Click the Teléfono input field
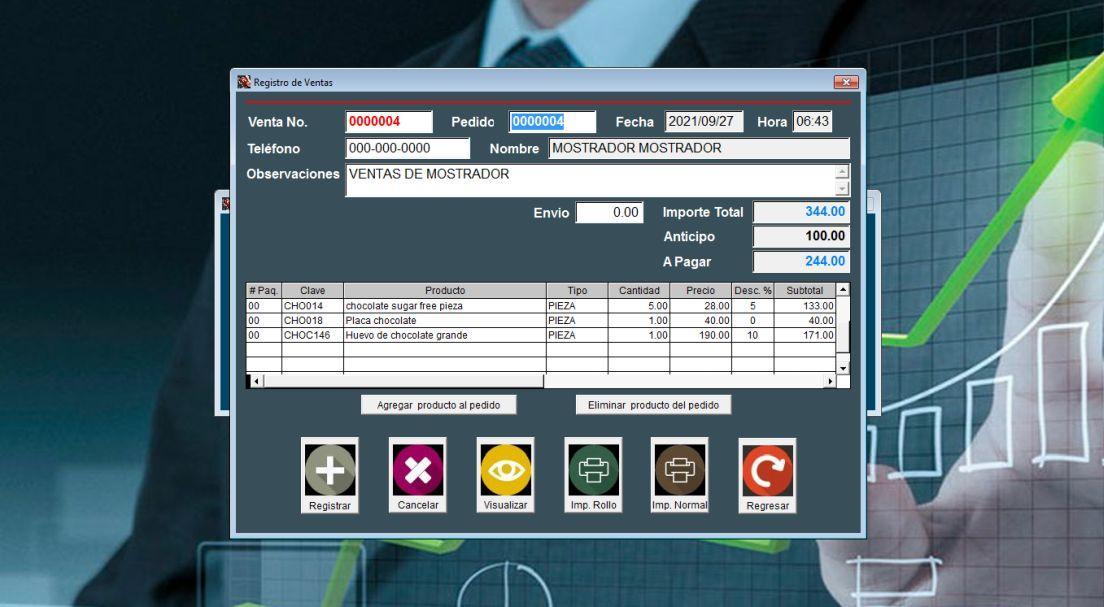The width and height of the screenshot is (1104, 607). point(408,149)
